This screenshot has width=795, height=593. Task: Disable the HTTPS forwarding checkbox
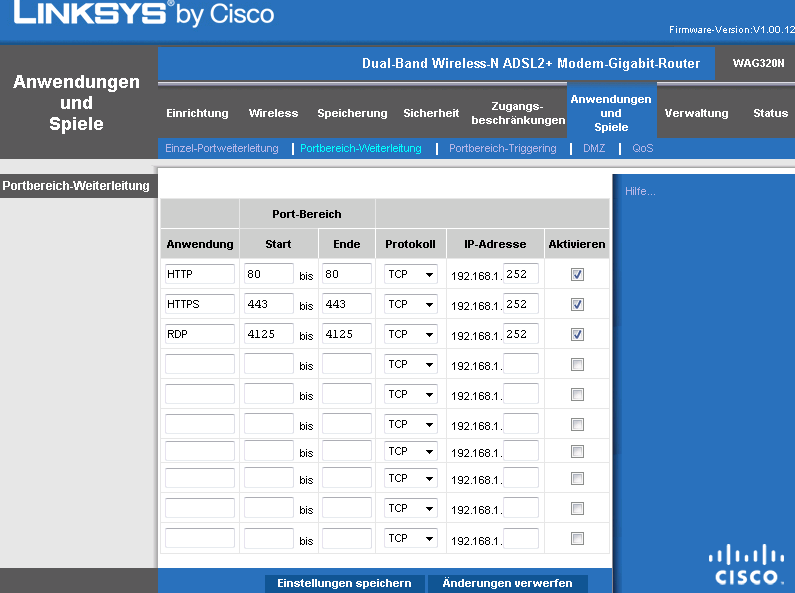pyautogui.click(x=577, y=304)
